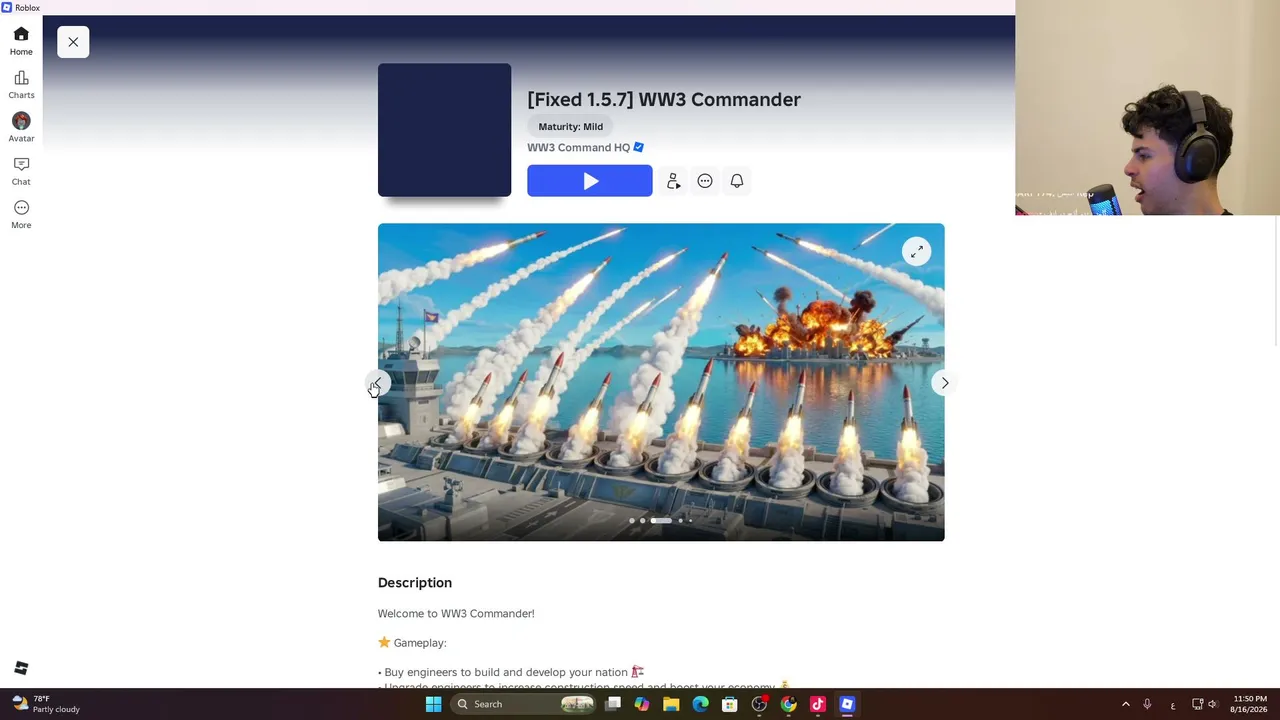Open the More menu in sidebar

tap(21, 214)
